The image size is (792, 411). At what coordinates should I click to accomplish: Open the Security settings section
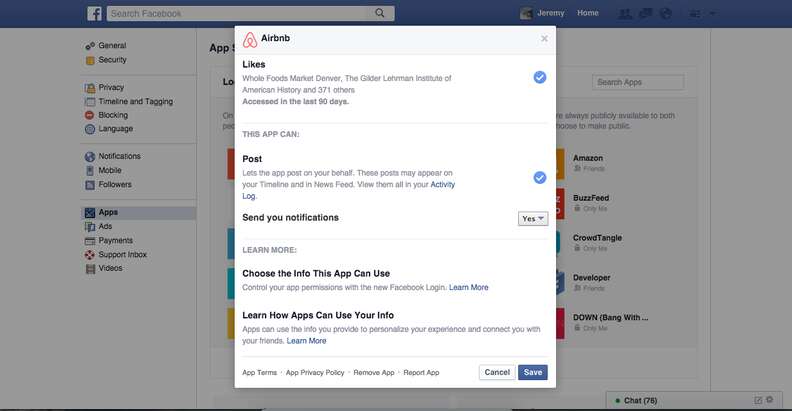click(x=112, y=60)
